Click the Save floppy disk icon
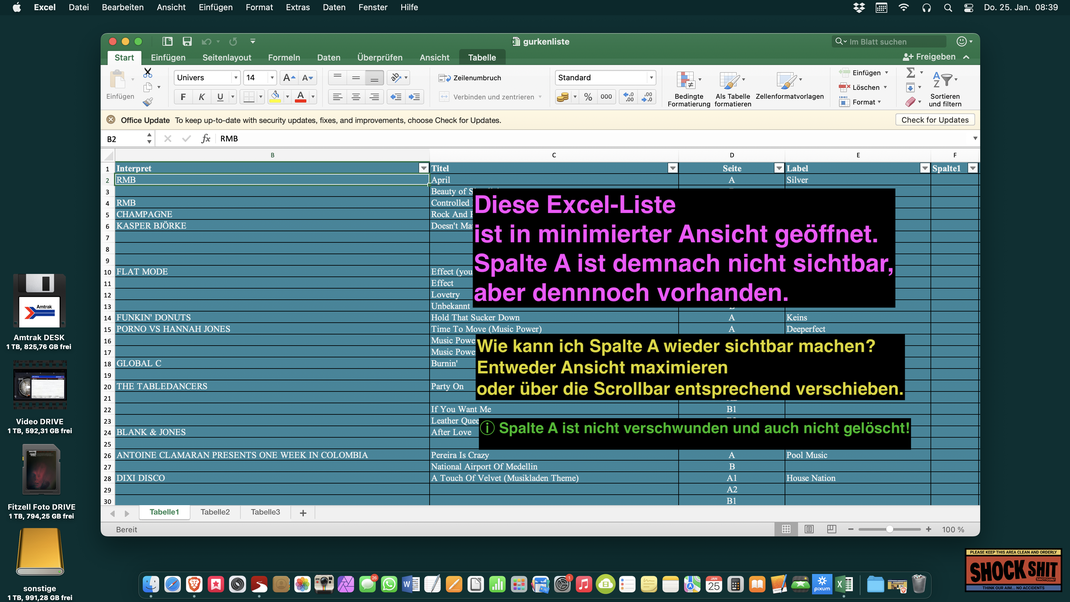This screenshot has width=1070, height=602. [x=187, y=42]
